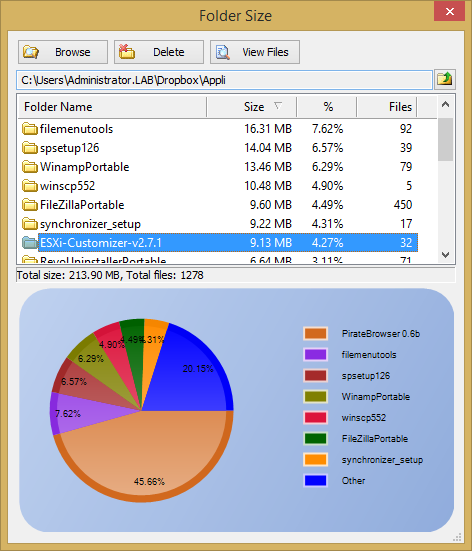Select the FileZillaPortable row name
Image resolution: width=472 pixels, height=551 pixels.
point(82,205)
